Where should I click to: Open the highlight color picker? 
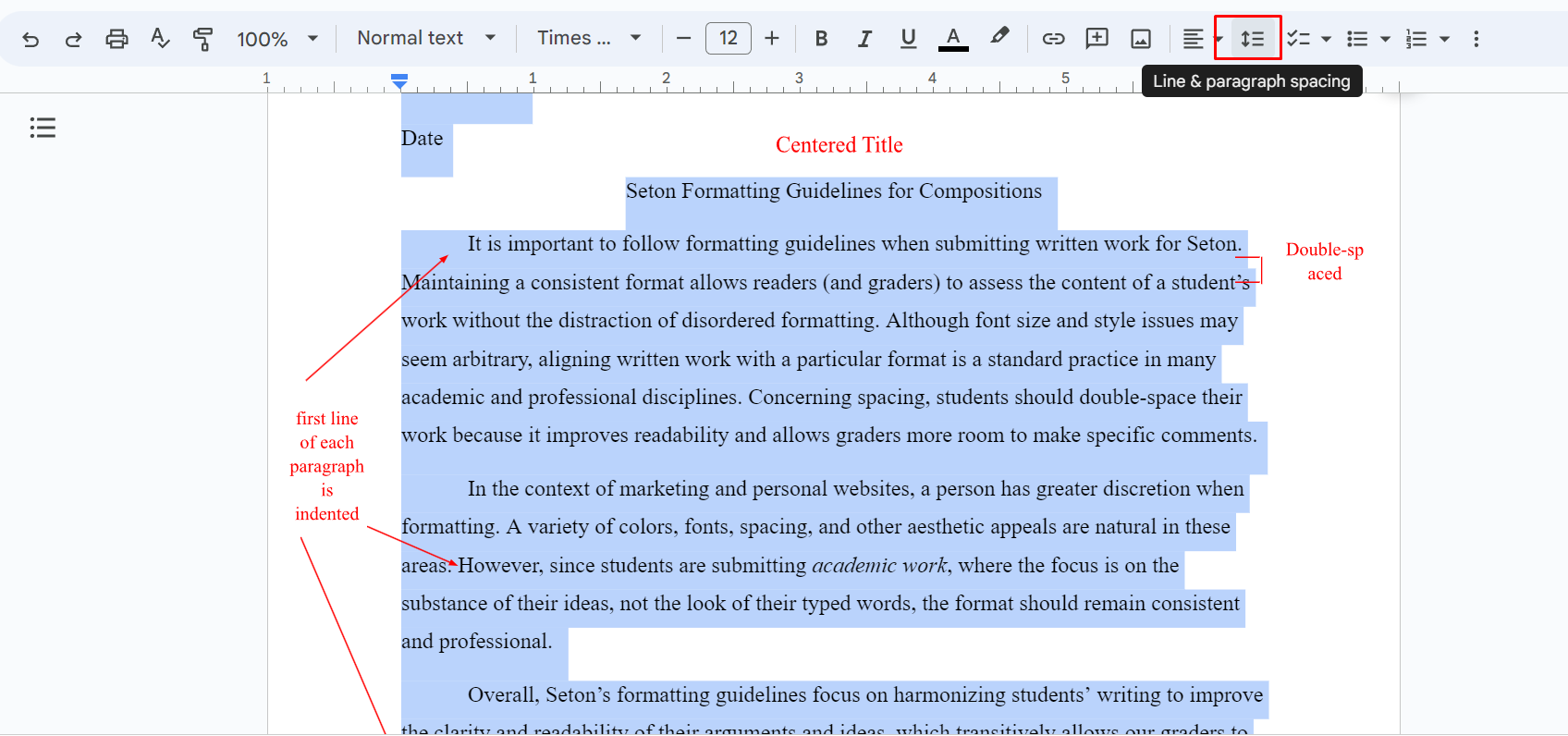(999, 38)
